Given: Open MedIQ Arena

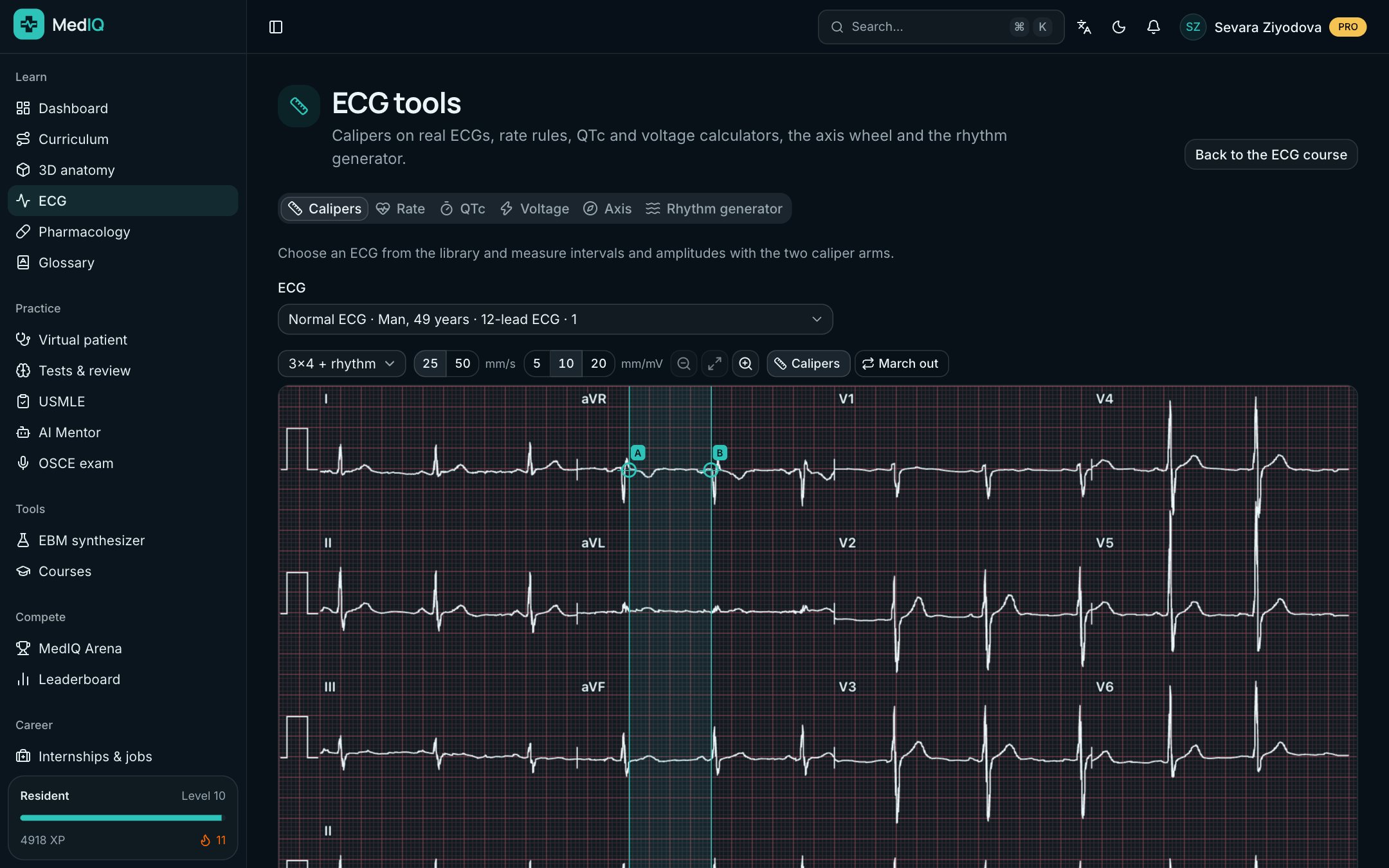Looking at the screenshot, I should pyautogui.click(x=123, y=648).
